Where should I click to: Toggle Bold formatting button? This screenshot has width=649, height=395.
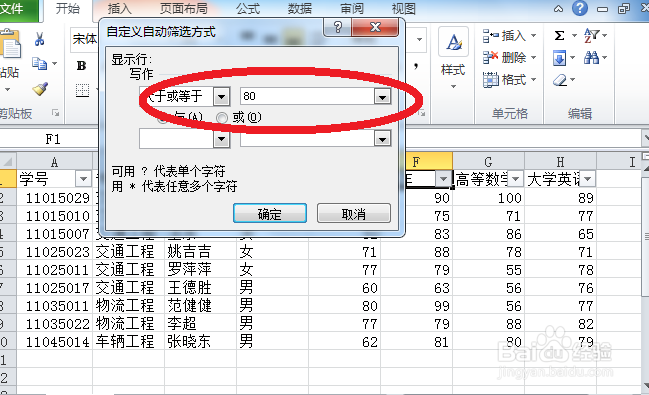[82, 65]
